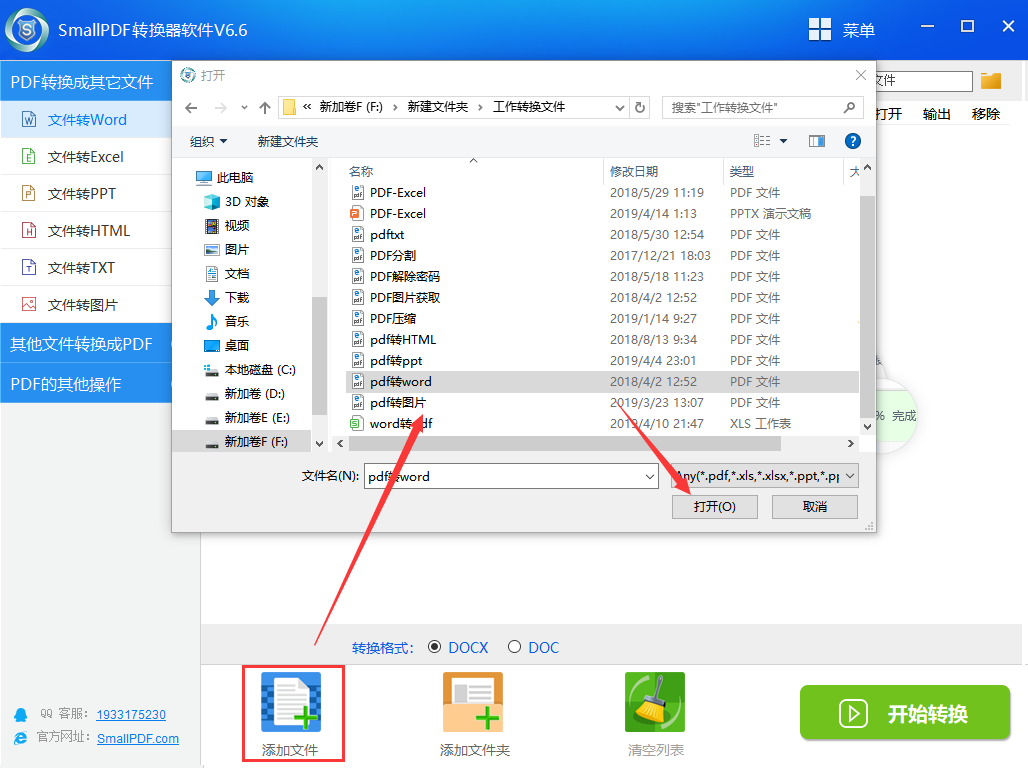Open the 文件转图片 tab

point(87,305)
